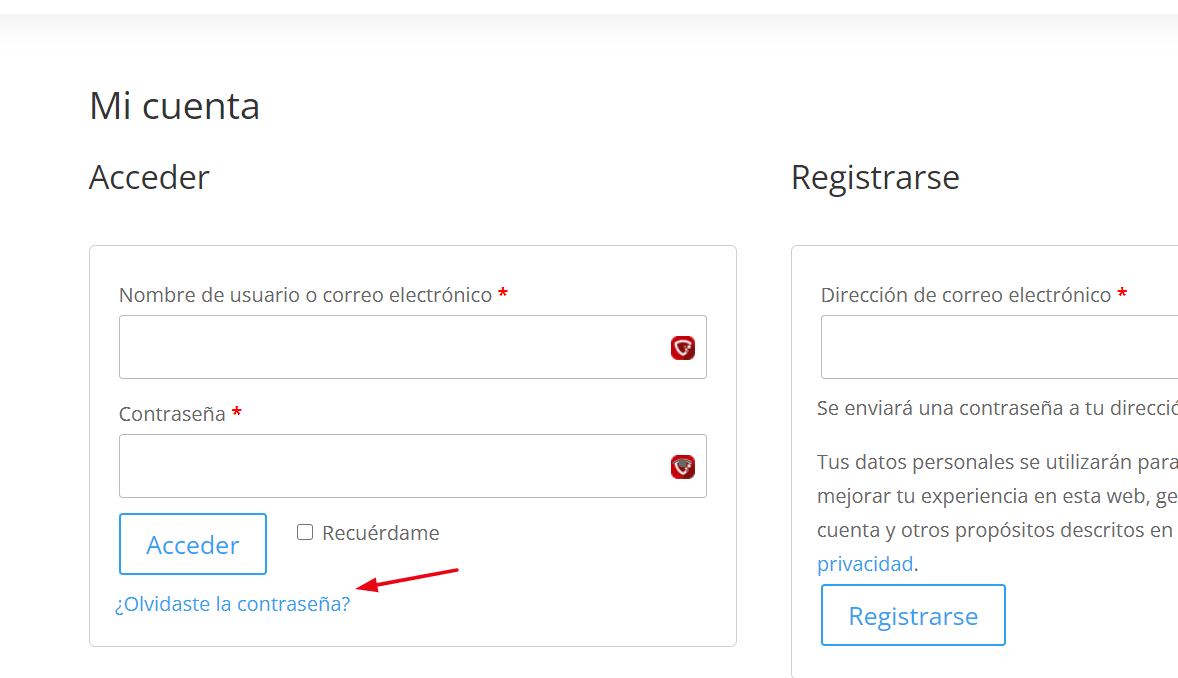Open the privacidad policy link
This screenshot has height=678, width=1178.
click(x=865, y=564)
